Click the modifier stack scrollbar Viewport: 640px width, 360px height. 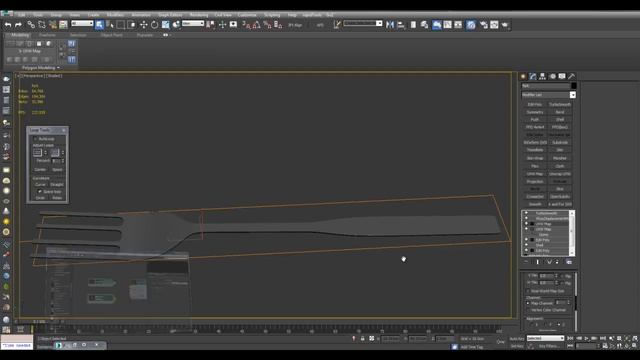(x=572, y=233)
